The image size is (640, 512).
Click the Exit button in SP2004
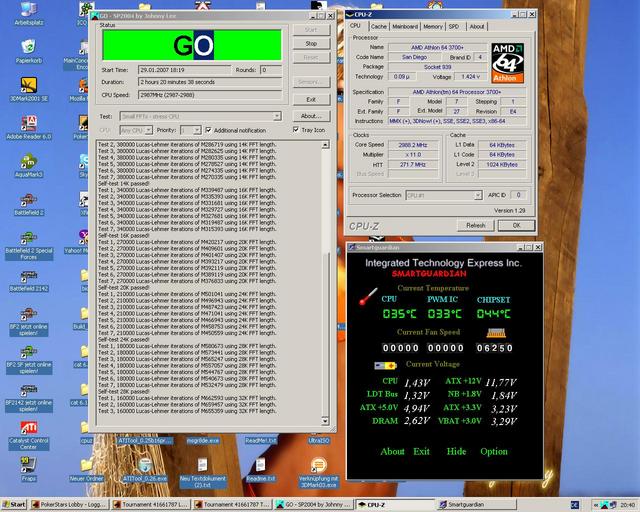point(311,100)
